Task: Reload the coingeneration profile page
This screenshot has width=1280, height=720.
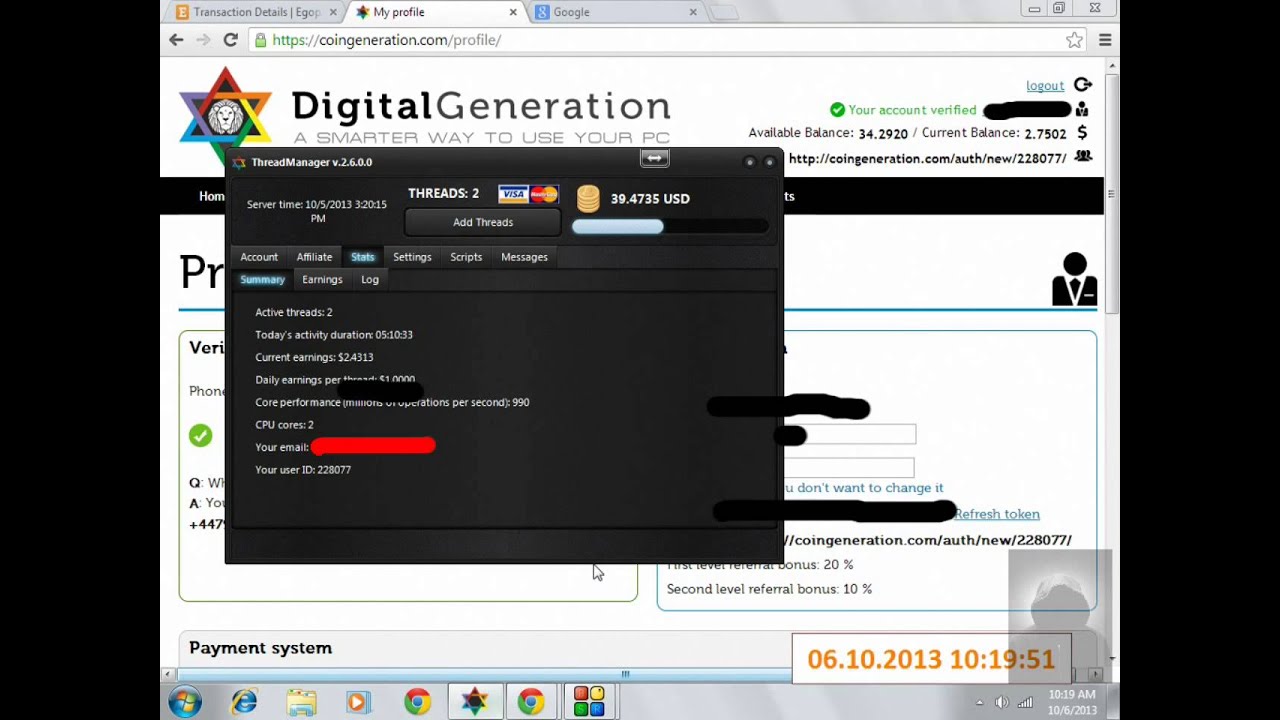Action: pos(230,40)
